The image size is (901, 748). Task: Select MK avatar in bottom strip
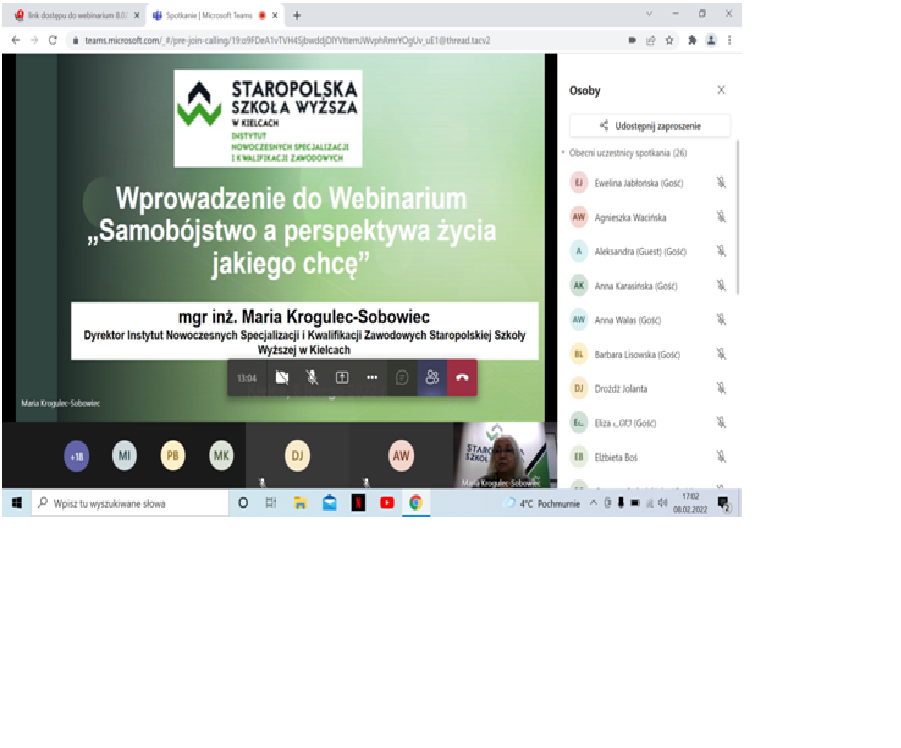(221, 456)
